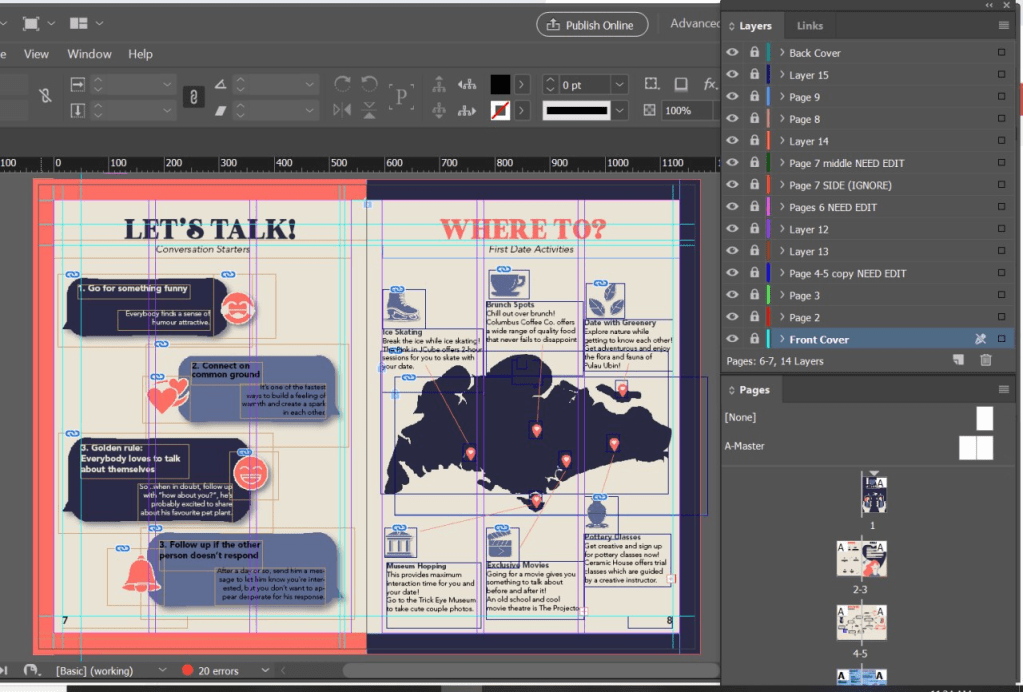This screenshot has width=1023, height=692.
Task: Create a new layer in Layers panel
Action: coord(958,360)
